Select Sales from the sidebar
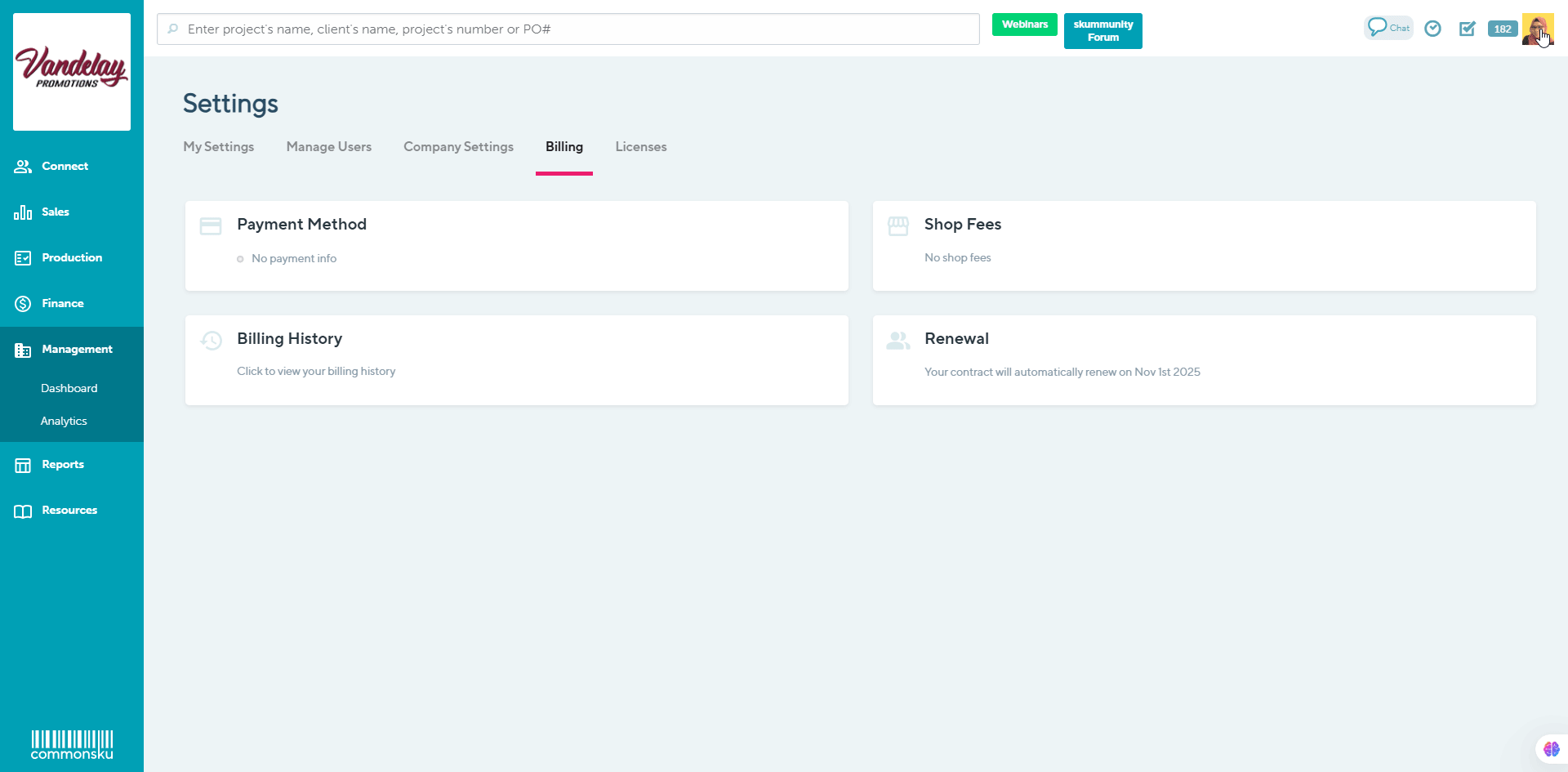1568x772 pixels. tap(56, 212)
